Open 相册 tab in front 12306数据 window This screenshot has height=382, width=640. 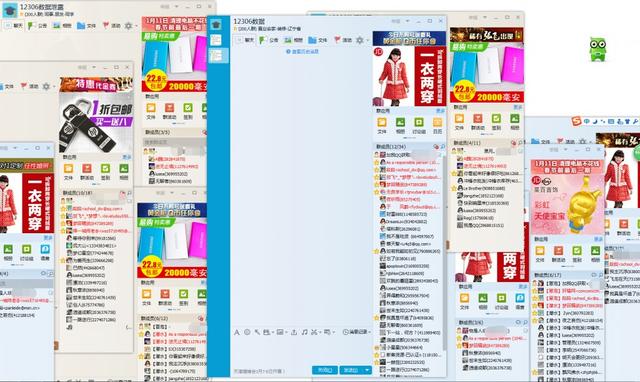click(x=294, y=40)
